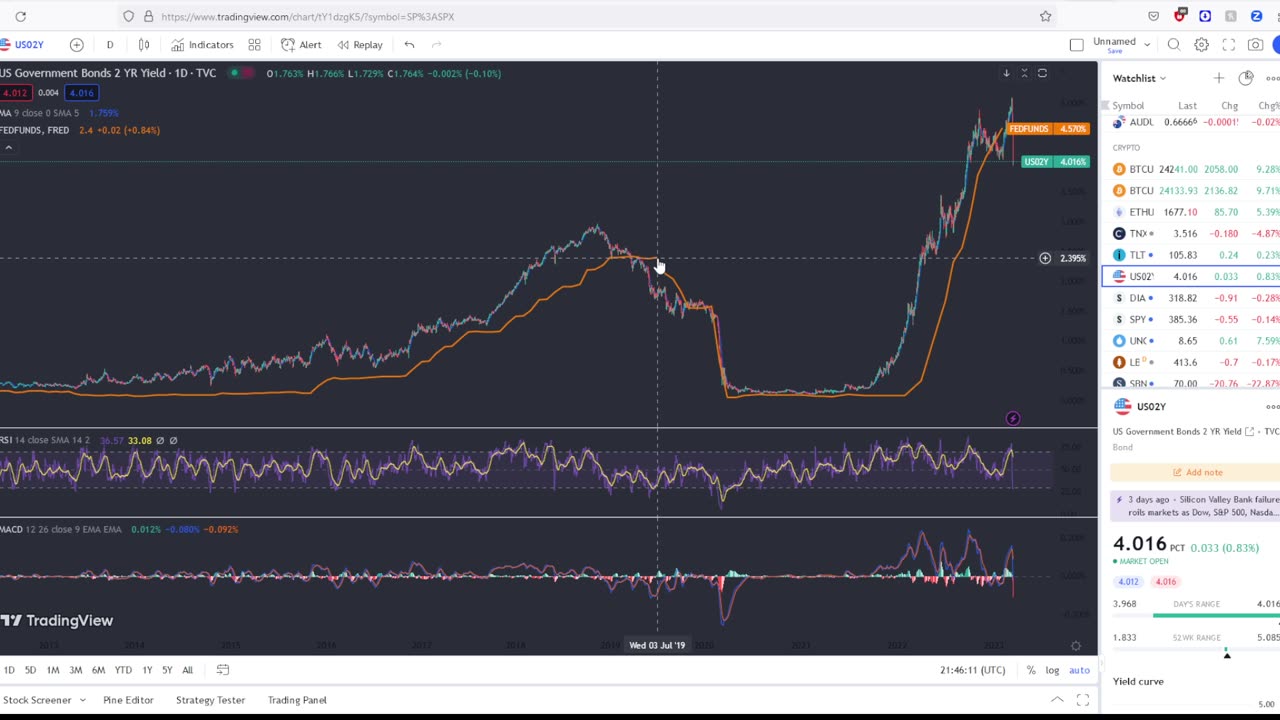The height and width of the screenshot is (720, 1280).
Task: Open the timezone 21:46:11 (UTC) menu
Action: 973,670
